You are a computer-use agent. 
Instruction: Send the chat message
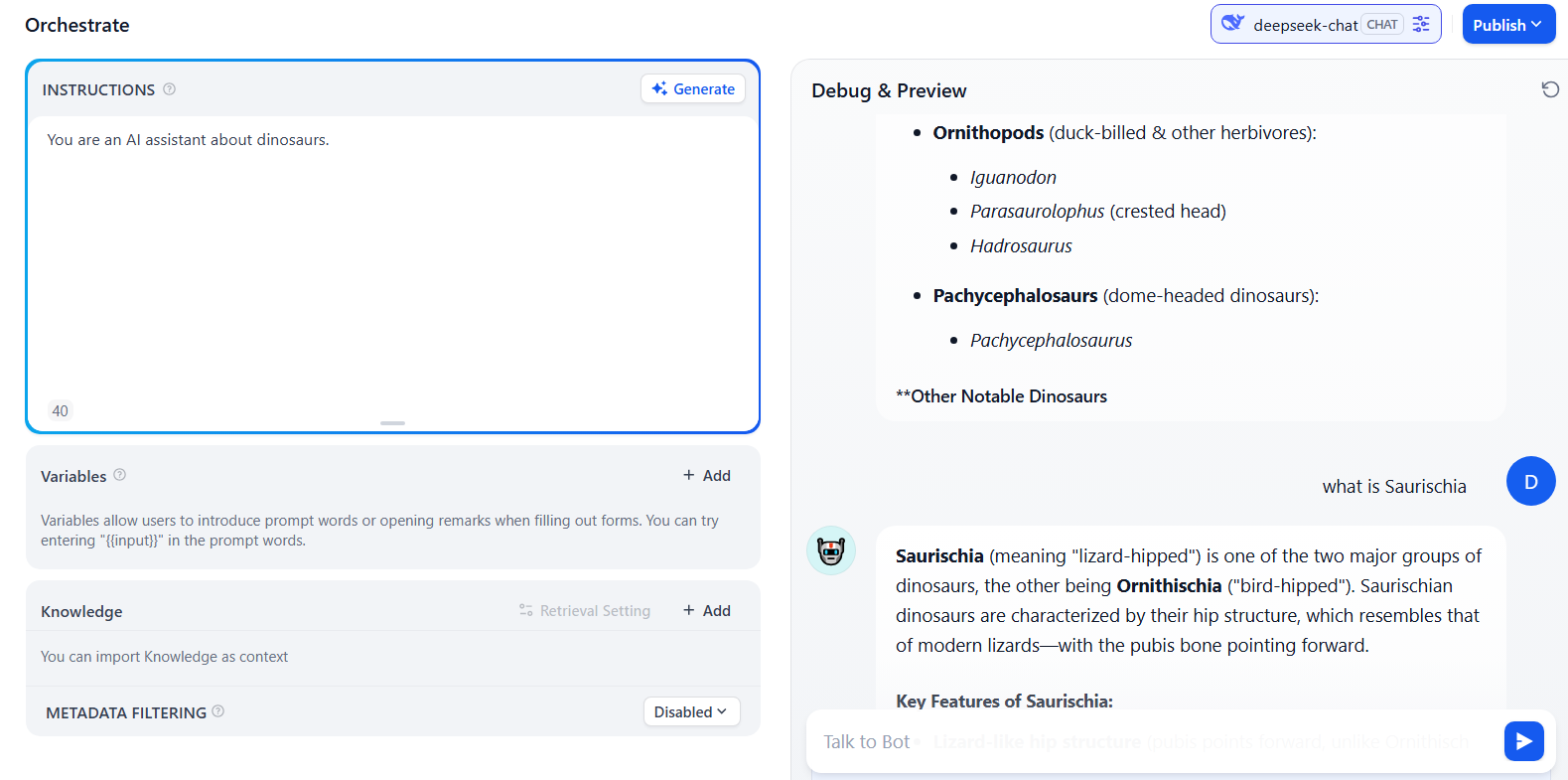(x=1523, y=741)
